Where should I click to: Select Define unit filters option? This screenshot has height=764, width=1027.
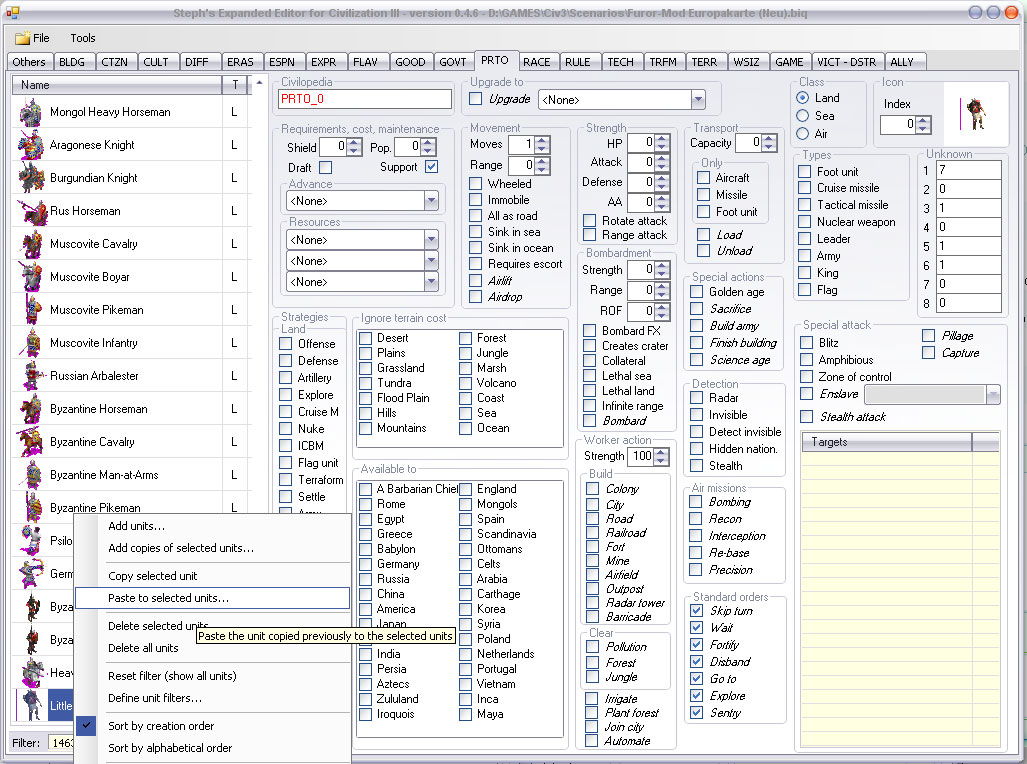[x=212, y=698]
